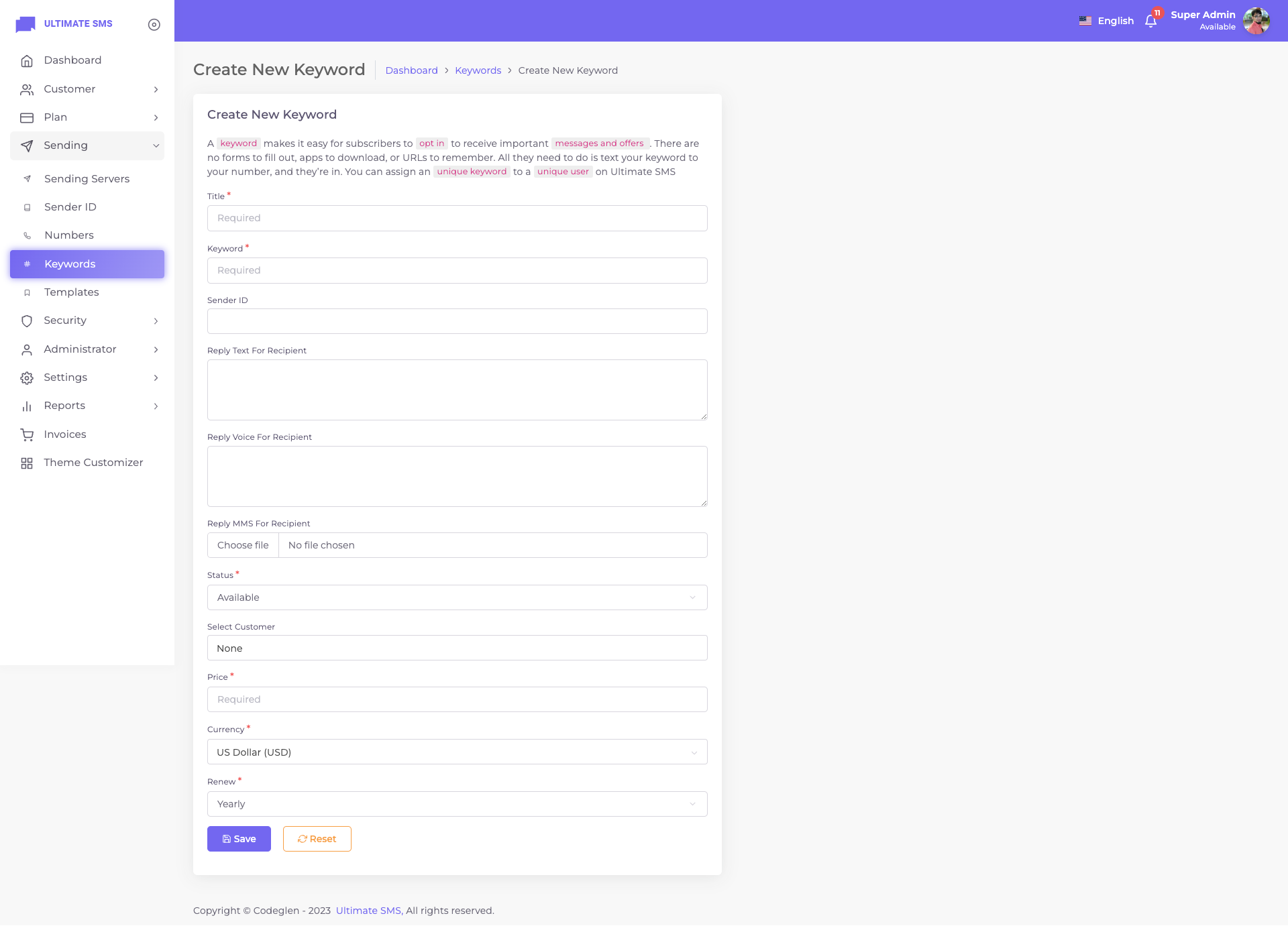Select the Keywords hashtag icon
This screenshot has width=1288, height=926.
click(27, 264)
